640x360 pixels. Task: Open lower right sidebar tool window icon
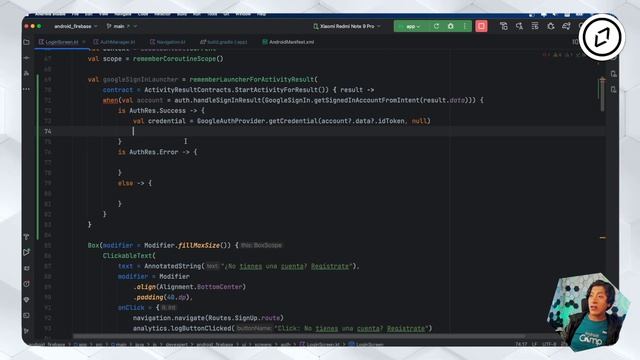click(614, 89)
